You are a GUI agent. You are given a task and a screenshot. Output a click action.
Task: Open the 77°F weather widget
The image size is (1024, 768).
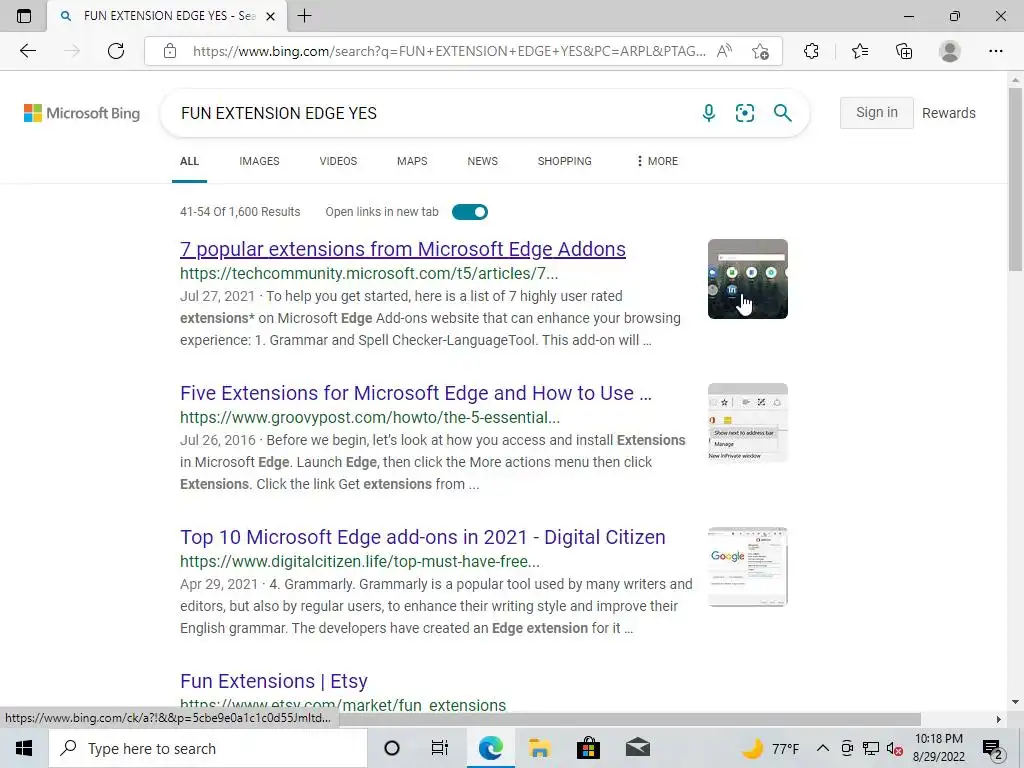[x=771, y=748]
